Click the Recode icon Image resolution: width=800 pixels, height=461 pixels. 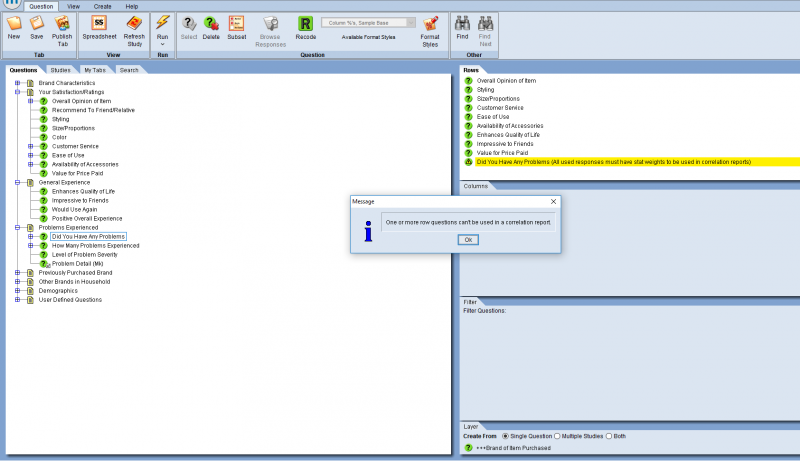(x=305, y=23)
